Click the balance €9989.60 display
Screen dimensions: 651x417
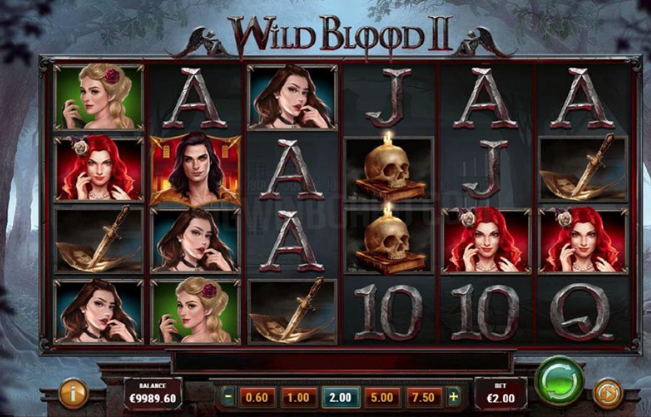click(x=153, y=394)
